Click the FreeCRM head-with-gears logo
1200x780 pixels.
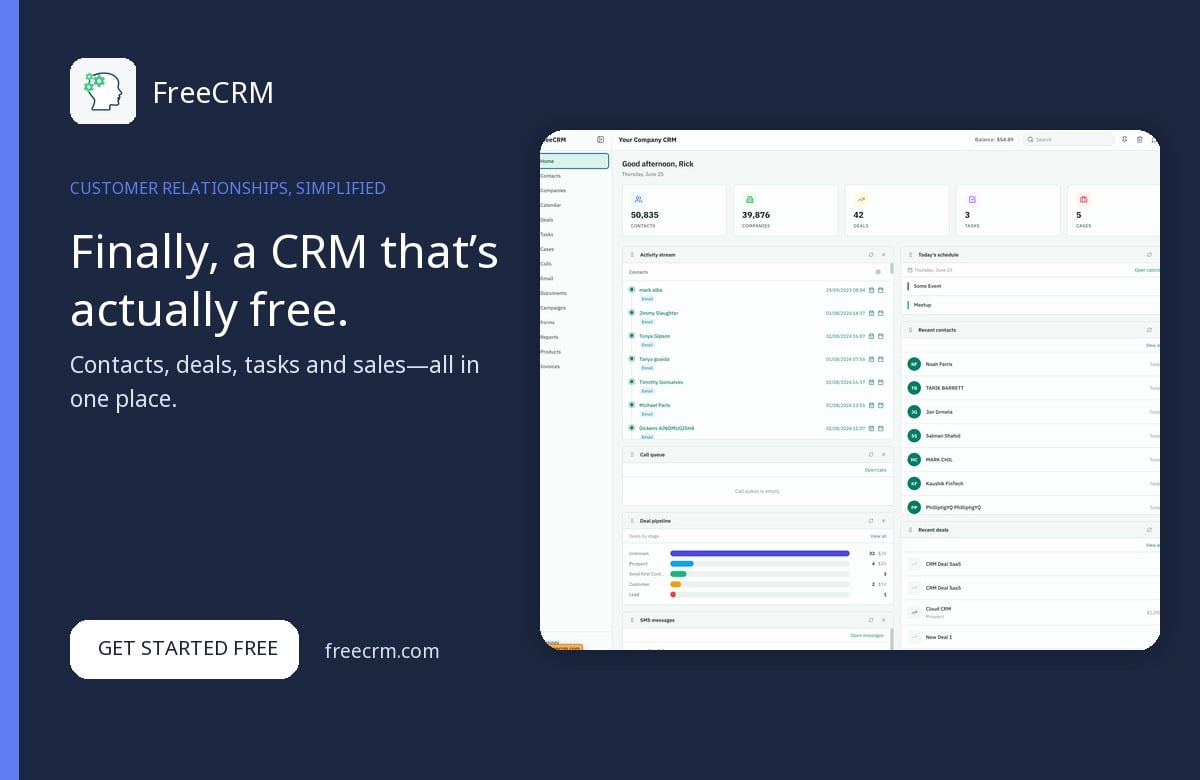(x=103, y=91)
